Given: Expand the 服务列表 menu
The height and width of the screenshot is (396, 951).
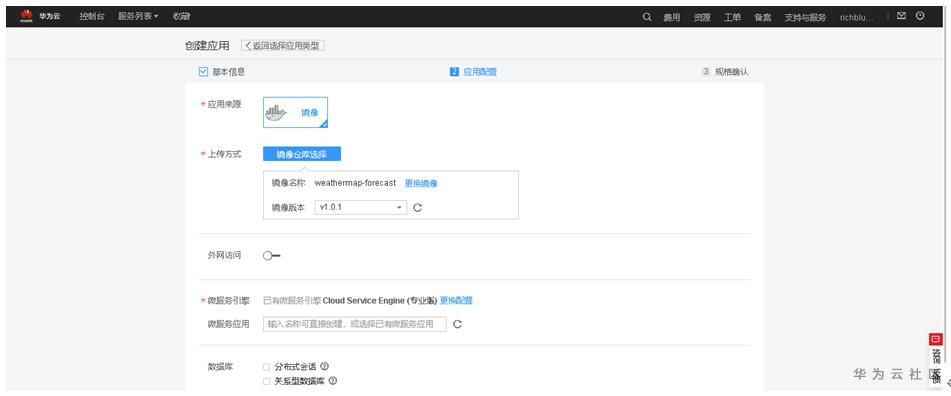Looking at the screenshot, I should (x=138, y=17).
